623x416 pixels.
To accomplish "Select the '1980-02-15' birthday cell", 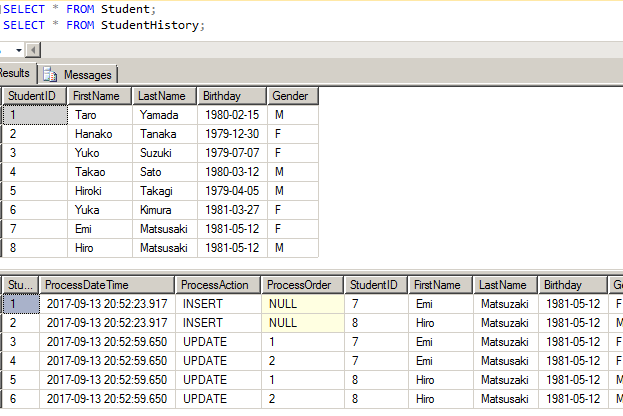I will [x=232, y=115].
